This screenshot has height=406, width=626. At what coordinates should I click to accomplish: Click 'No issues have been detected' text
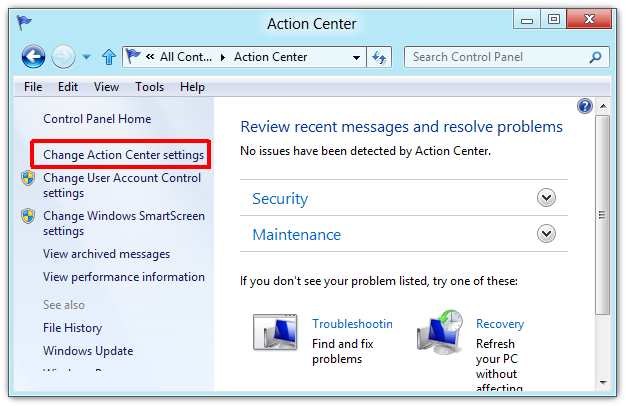(365, 151)
